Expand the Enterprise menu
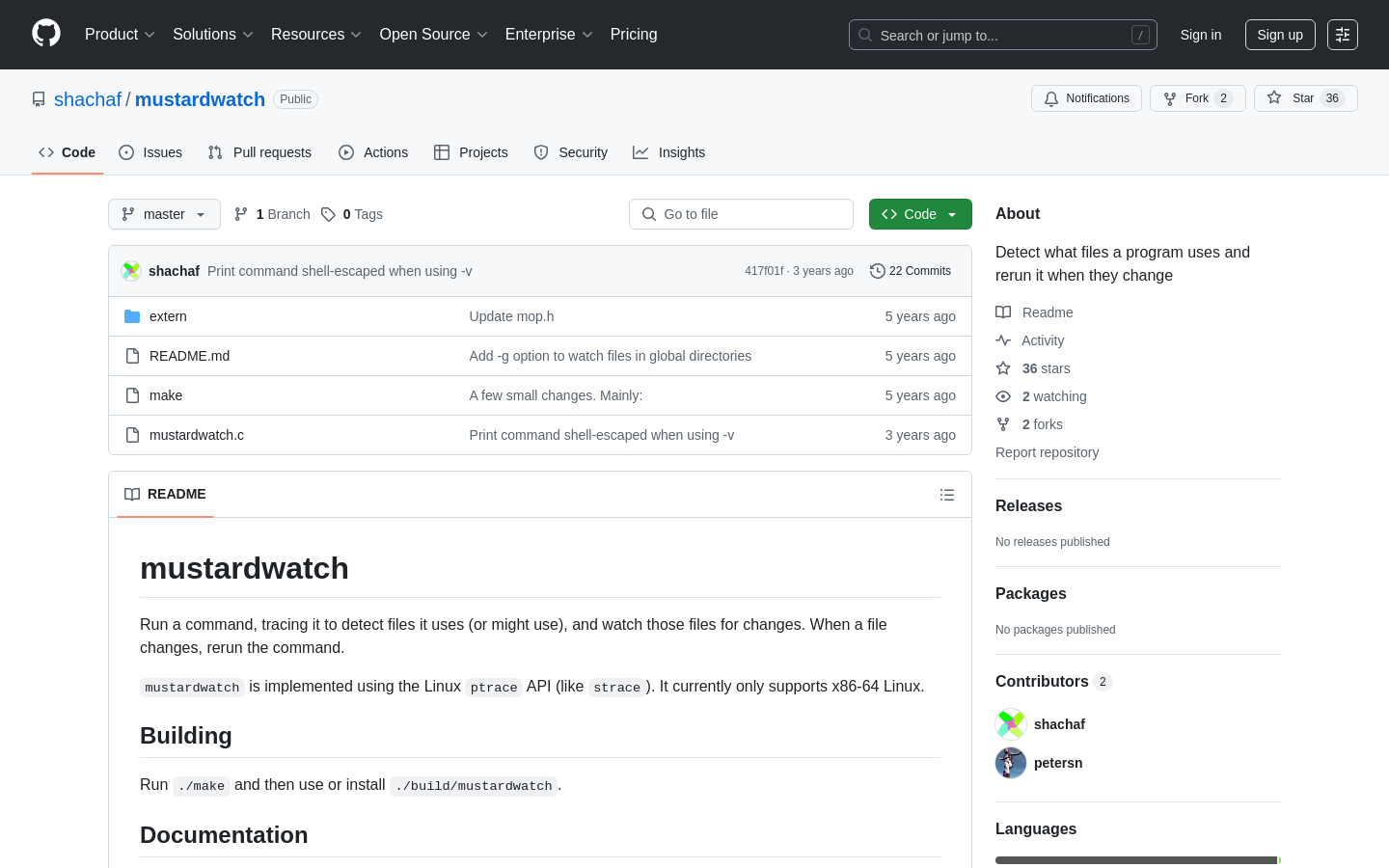The width and height of the screenshot is (1389, 868). (x=549, y=35)
